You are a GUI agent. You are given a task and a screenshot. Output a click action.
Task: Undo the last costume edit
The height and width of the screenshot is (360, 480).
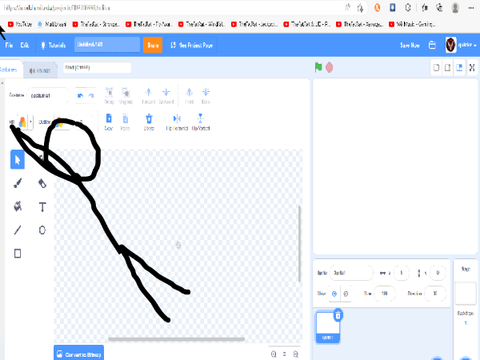click(80, 96)
